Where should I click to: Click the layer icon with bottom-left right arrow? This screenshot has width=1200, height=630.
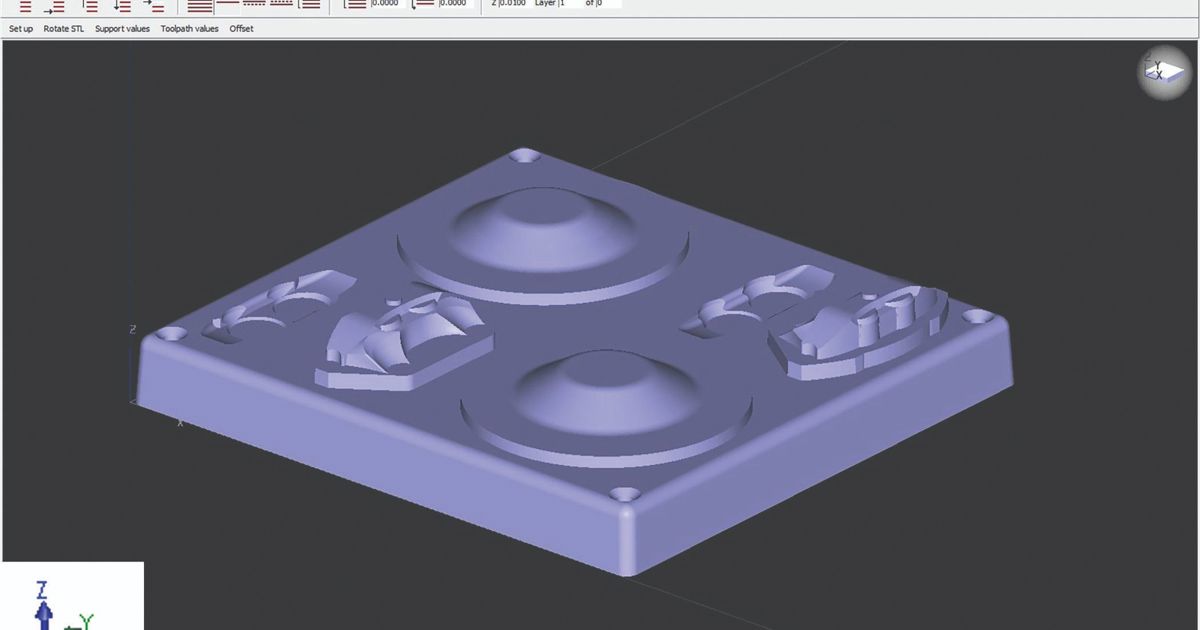54,5
